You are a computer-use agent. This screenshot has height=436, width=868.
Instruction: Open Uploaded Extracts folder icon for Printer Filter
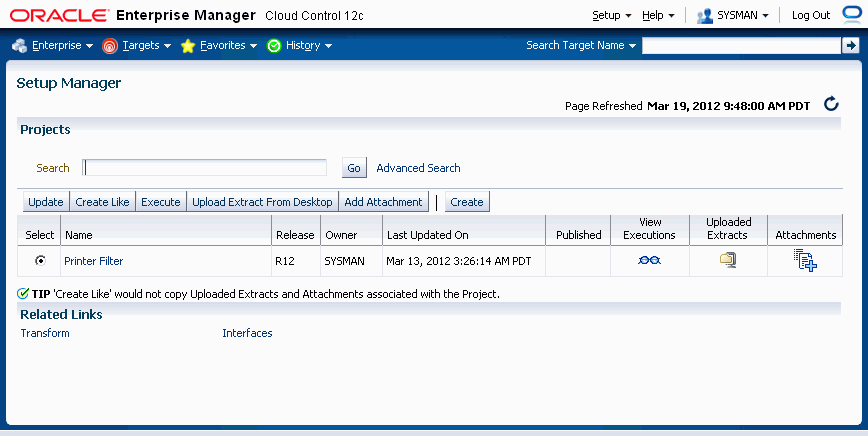(x=727, y=260)
